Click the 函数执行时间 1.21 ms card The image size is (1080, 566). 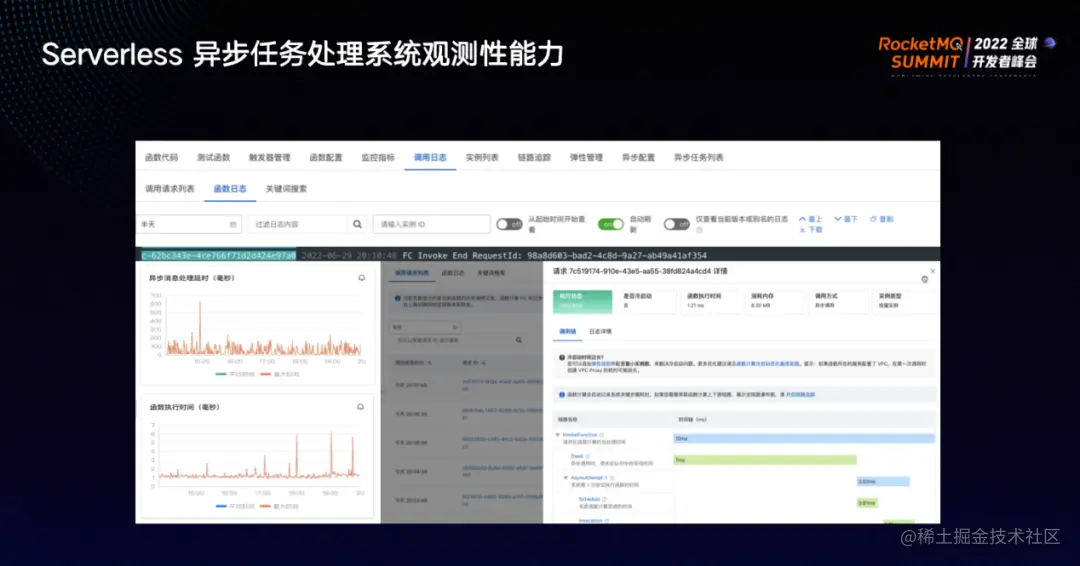click(711, 301)
